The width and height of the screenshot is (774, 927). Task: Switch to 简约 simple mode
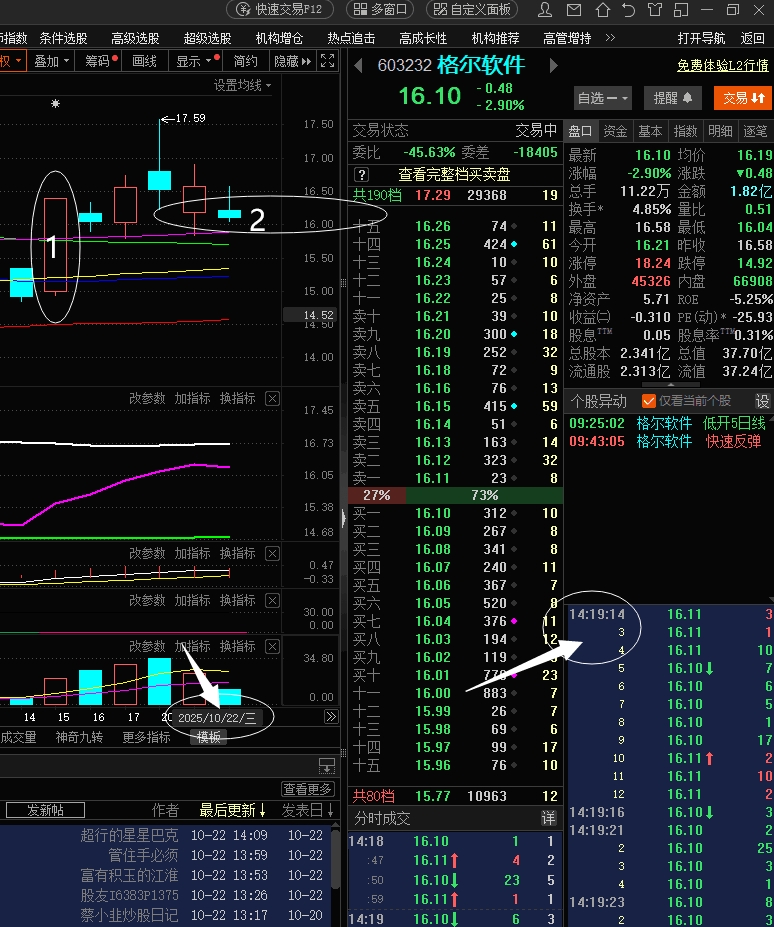coord(245,61)
